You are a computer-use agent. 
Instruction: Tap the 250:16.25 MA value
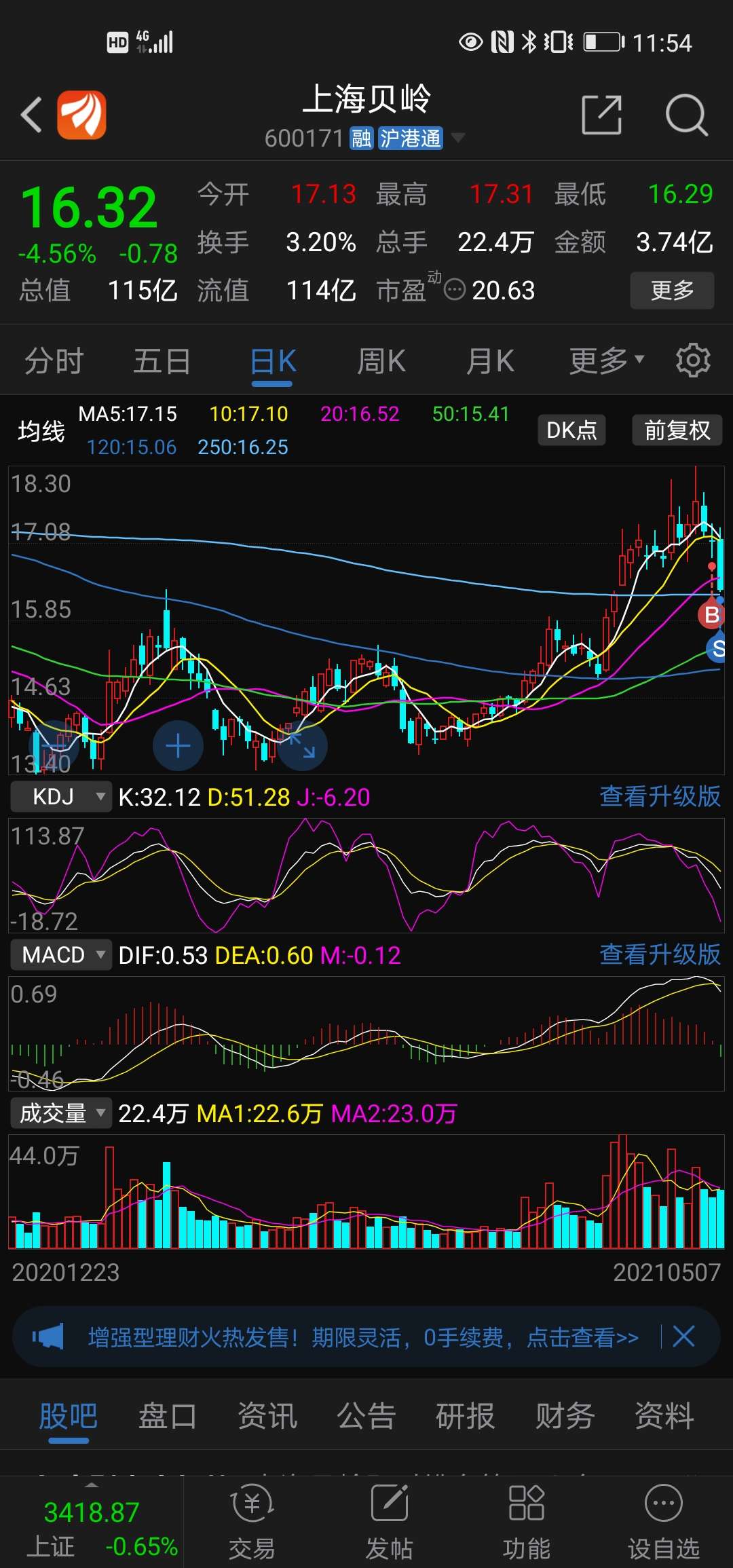pos(243,447)
